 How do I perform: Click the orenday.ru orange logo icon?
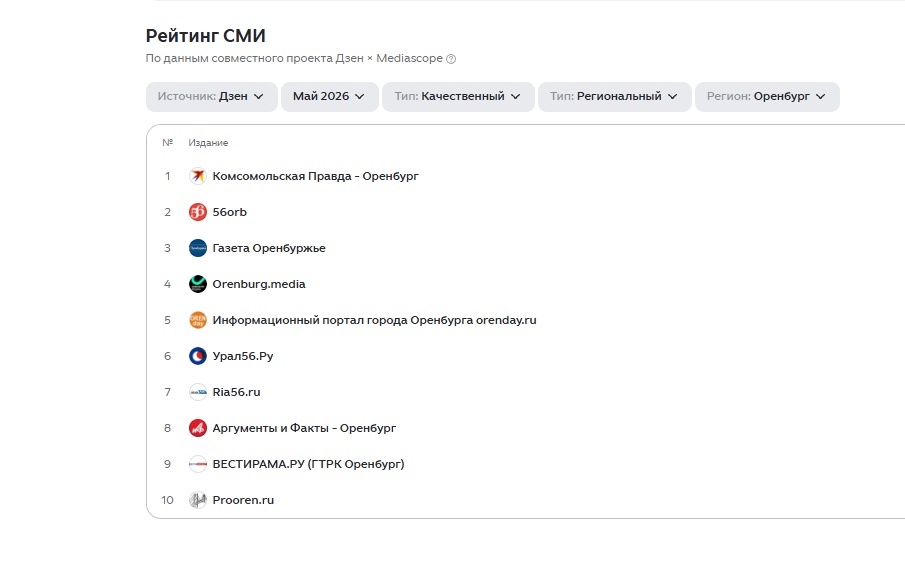[x=197, y=320]
